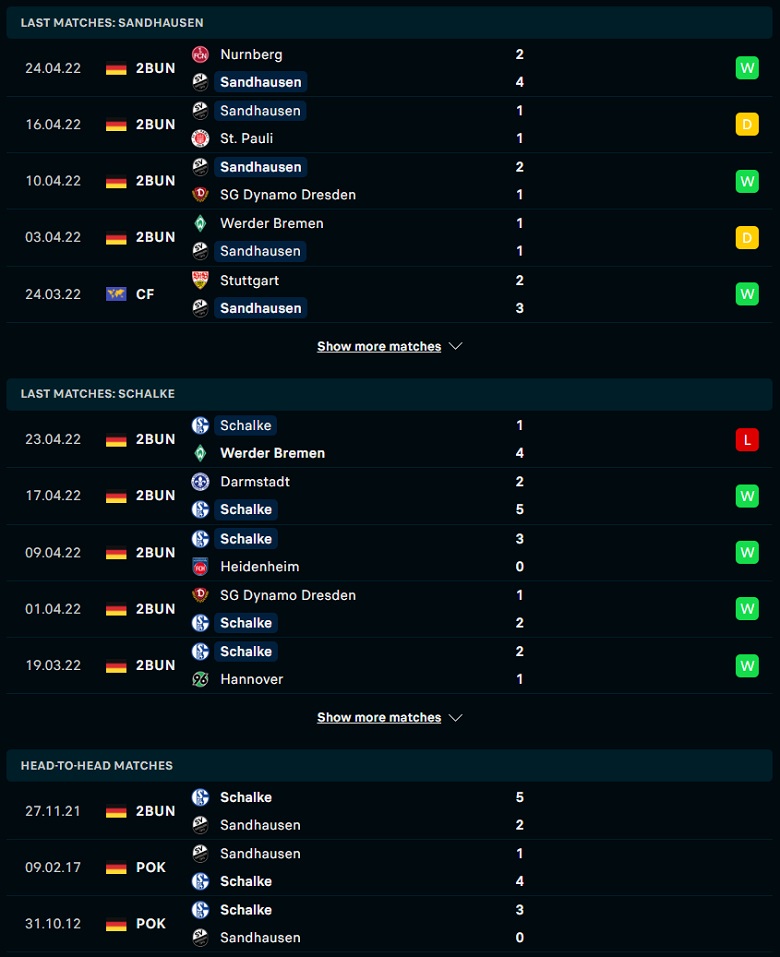Click the Show more matches link under Schalke

tap(379, 717)
